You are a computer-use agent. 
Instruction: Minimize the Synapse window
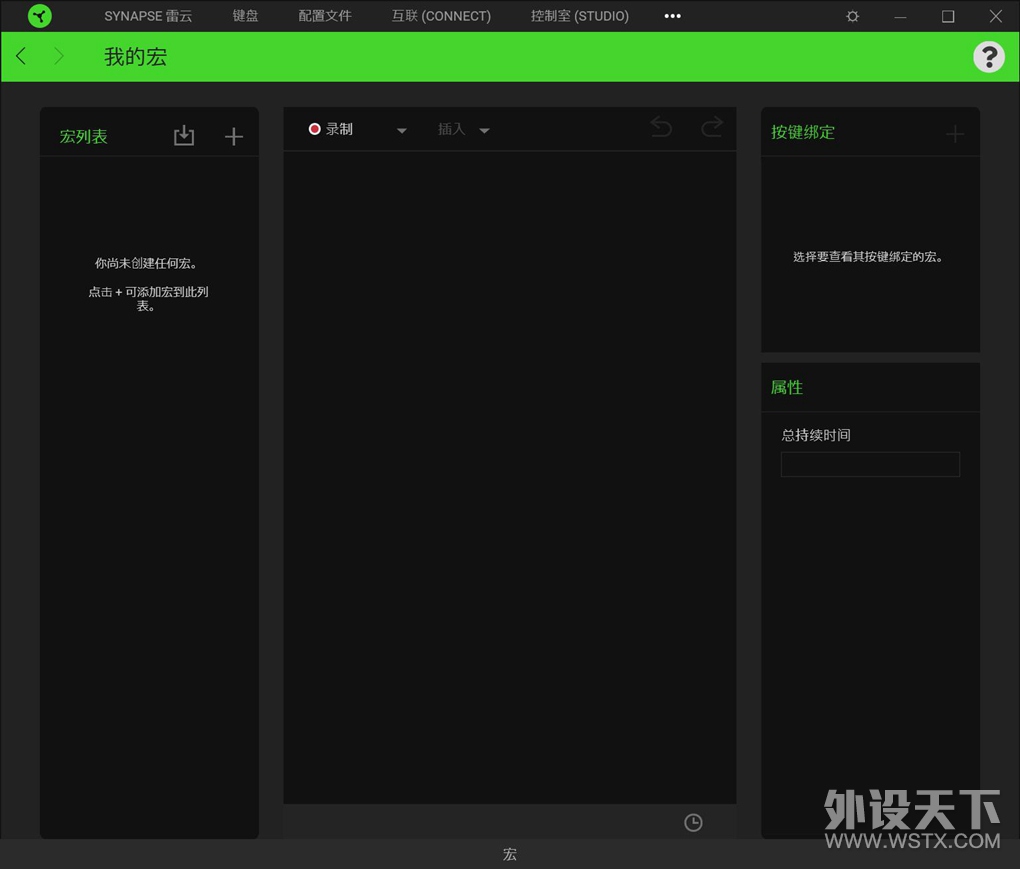click(900, 16)
